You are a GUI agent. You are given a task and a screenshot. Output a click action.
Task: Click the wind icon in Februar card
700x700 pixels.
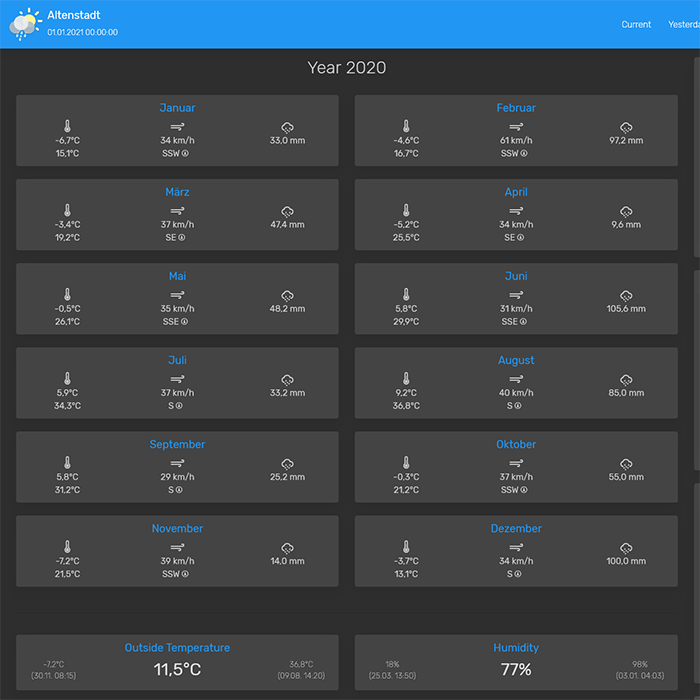[516, 127]
